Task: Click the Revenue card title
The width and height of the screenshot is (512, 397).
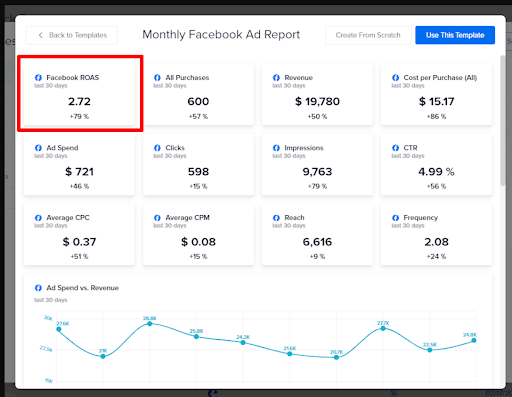Action: [299, 78]
